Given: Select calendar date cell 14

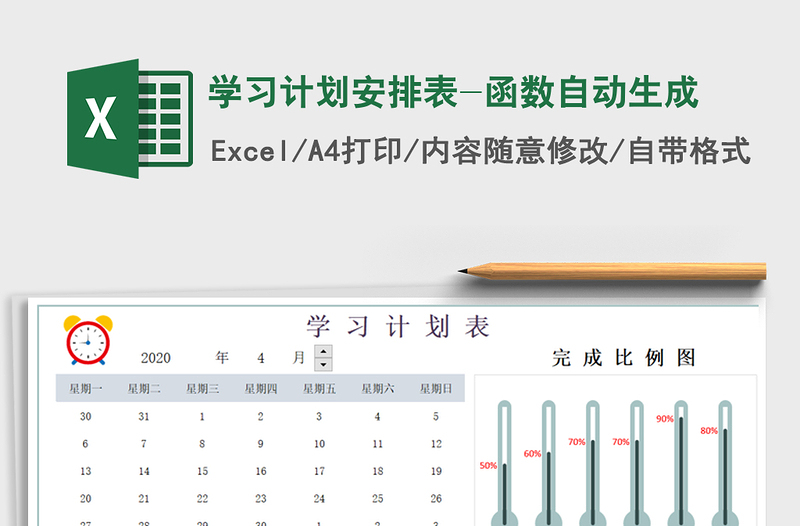Looking at the screenshot, I should click(x=144, y=471).
